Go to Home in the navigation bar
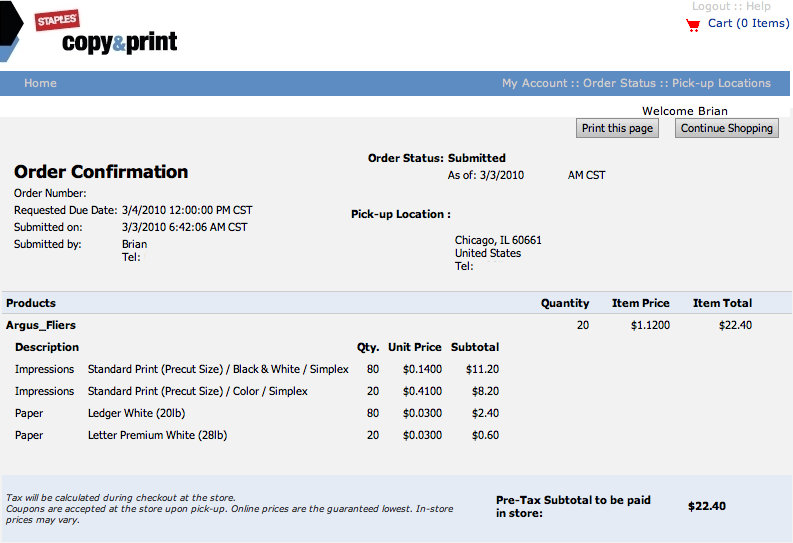 pyautogui.click(x=40, y=83)
